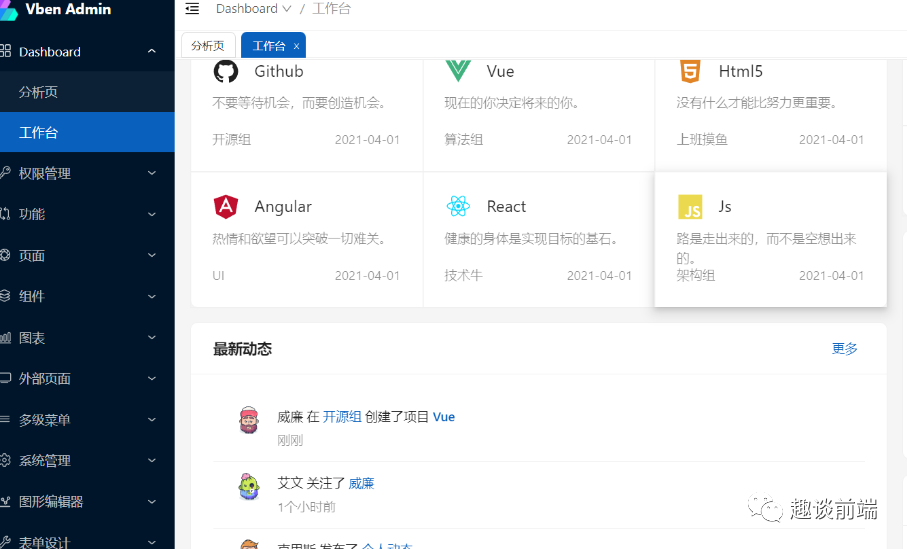Click the 1个小时前 timestamp under 艾文
Image resolution: width=907 pixels, height=549 pixels.
[306, 507]
